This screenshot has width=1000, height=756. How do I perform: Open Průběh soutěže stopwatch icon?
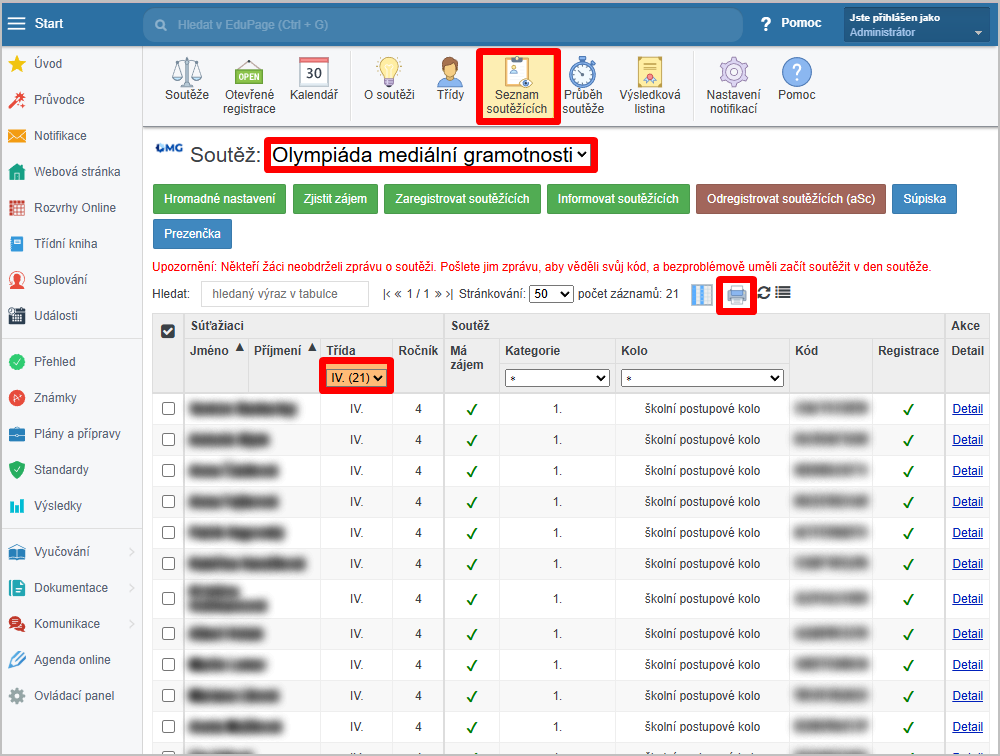point(582,85)
